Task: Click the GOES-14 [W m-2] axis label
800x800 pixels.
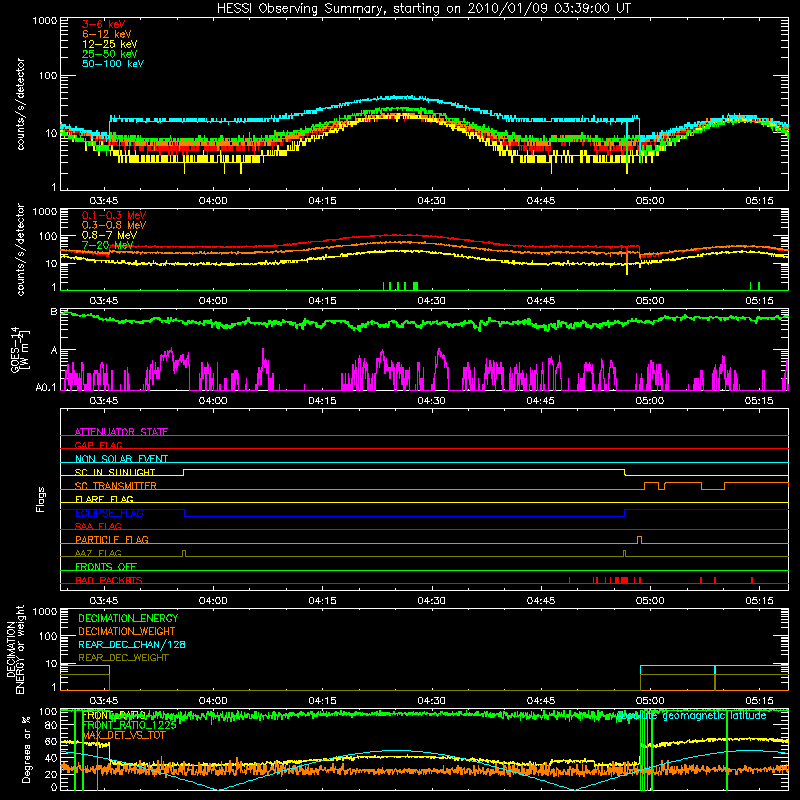Action: point(19,349)
